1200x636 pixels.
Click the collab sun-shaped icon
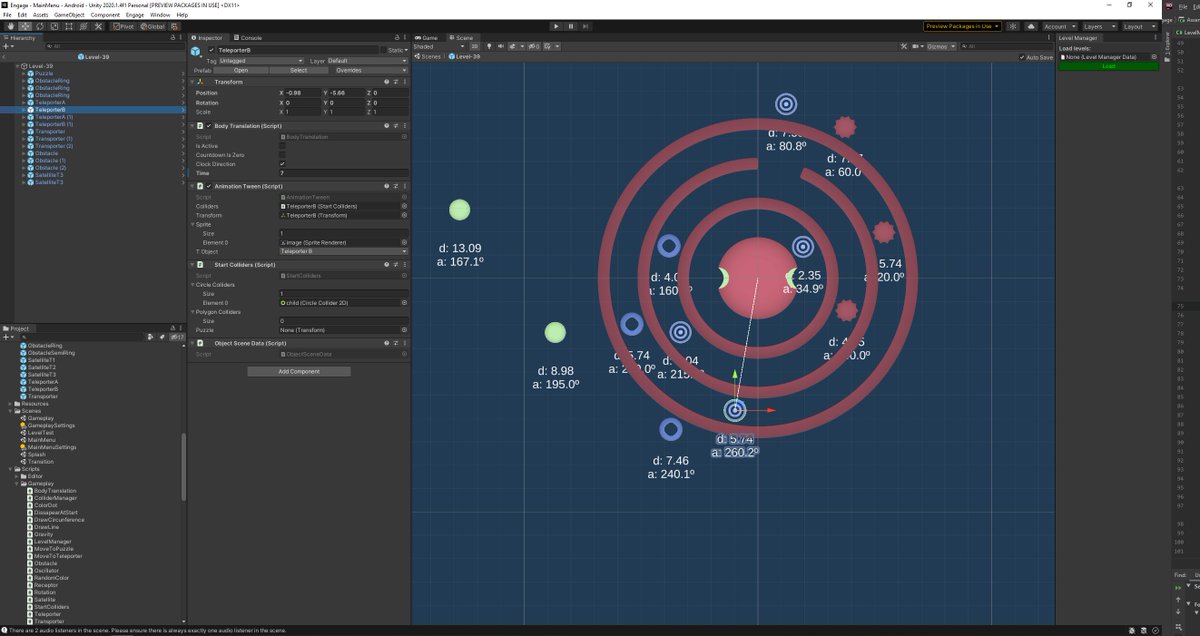click(1013, 26)
